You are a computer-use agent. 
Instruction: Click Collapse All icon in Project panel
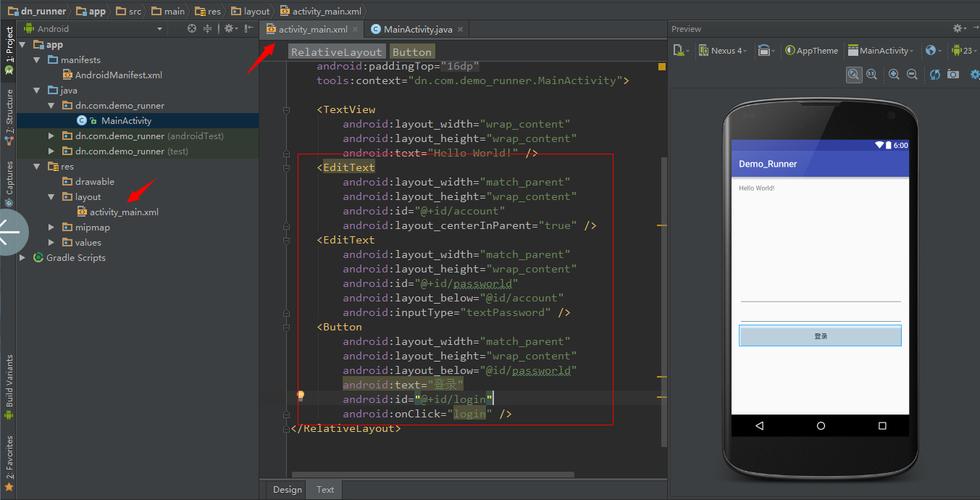click(x=208, y=29)
